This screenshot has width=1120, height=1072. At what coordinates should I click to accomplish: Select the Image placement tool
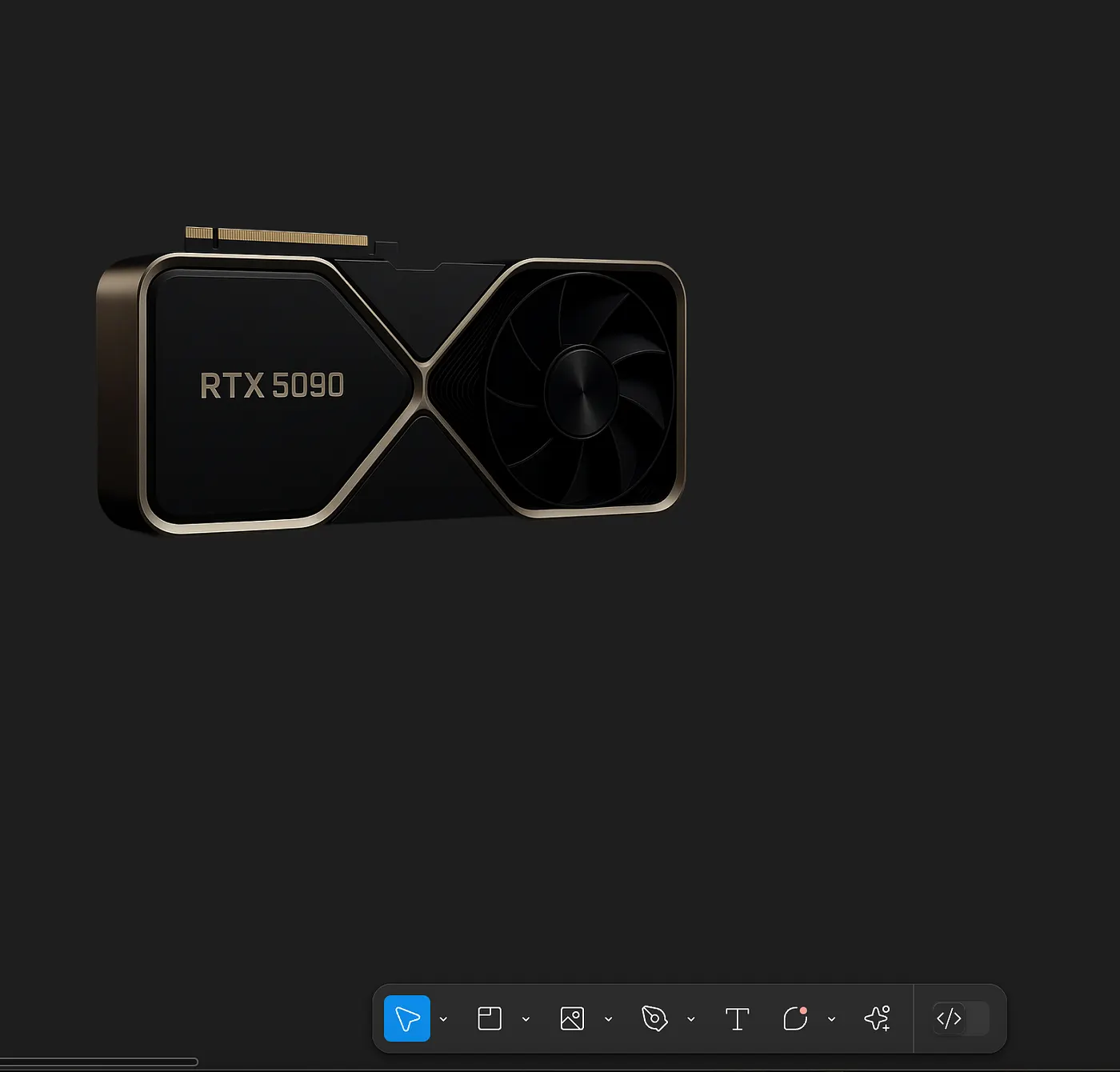coord(571,1018)
